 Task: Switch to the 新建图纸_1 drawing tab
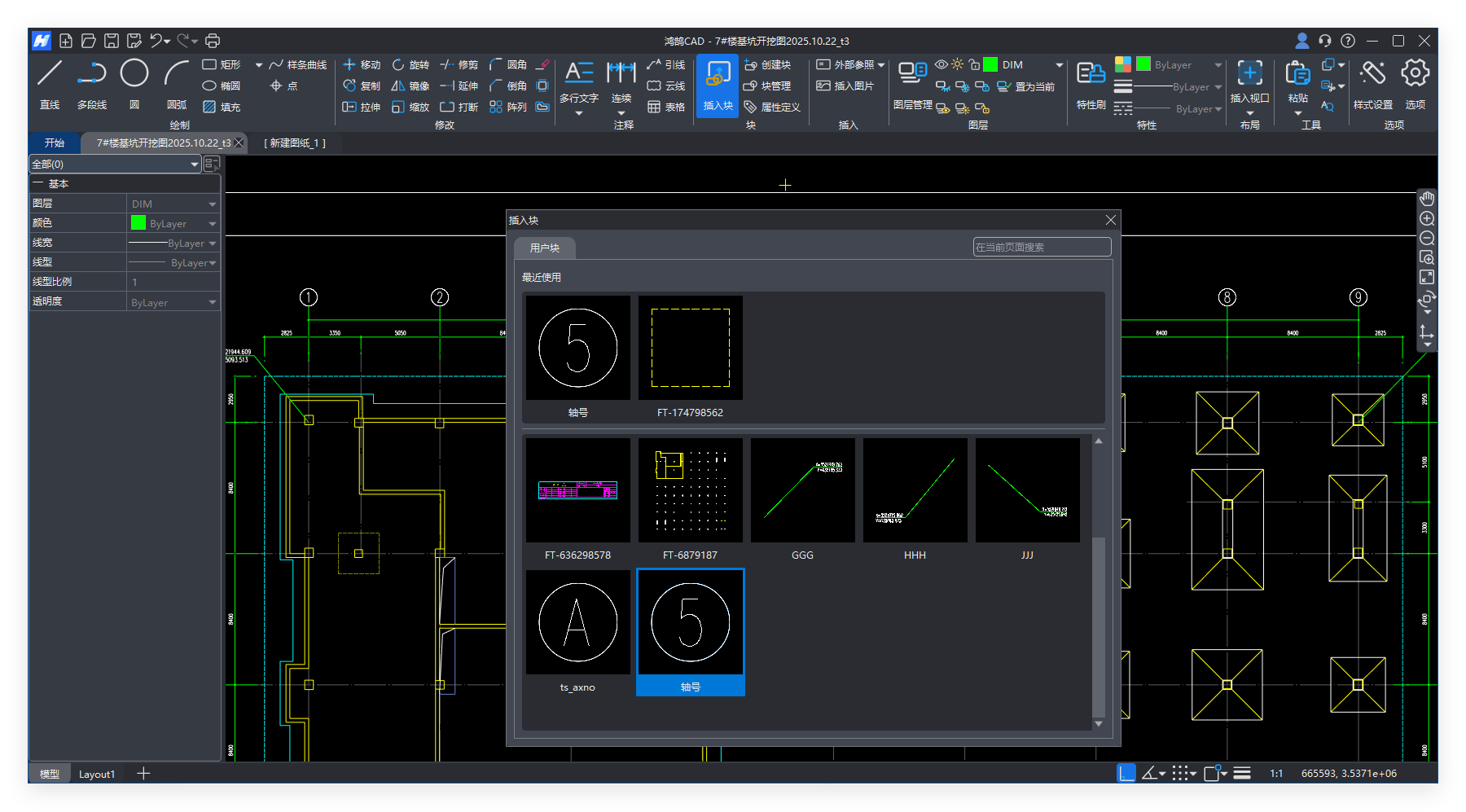[295, 143]
